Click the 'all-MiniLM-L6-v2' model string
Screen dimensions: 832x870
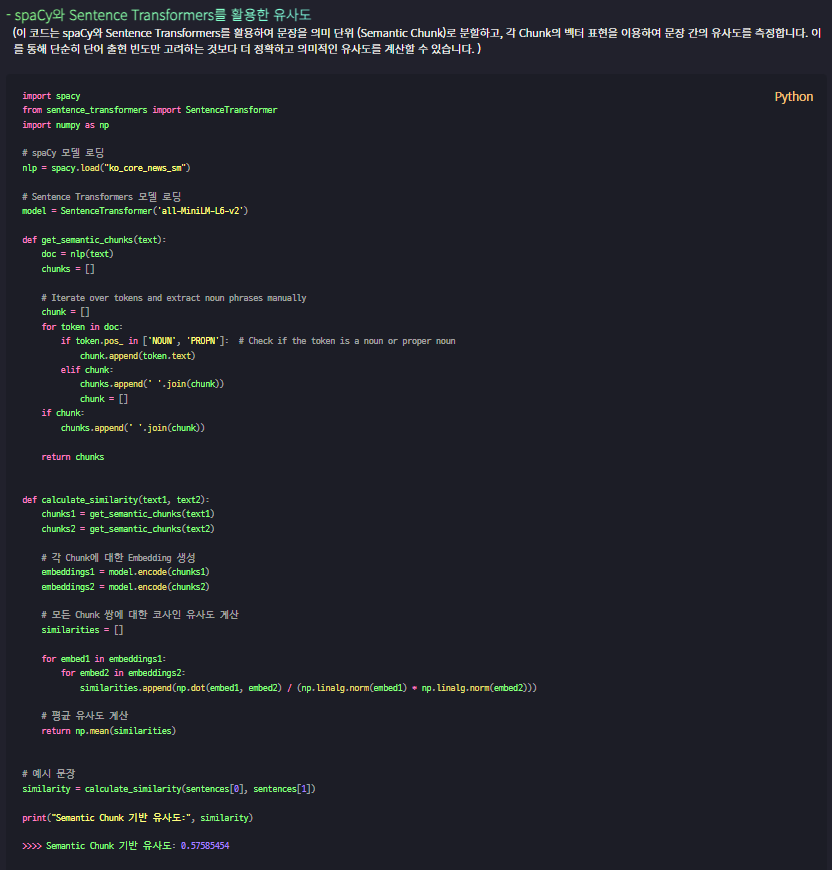coord(202,211)
